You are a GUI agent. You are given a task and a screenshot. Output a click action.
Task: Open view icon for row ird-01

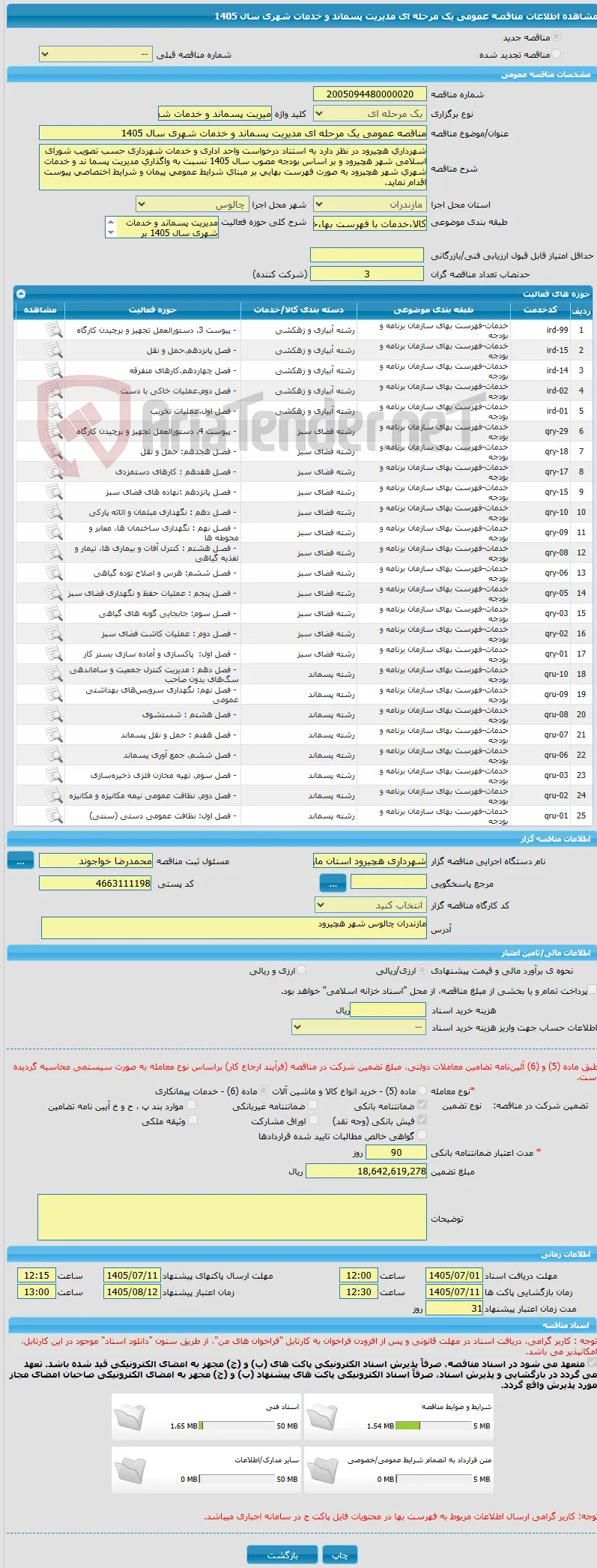[x=54, y=411]
